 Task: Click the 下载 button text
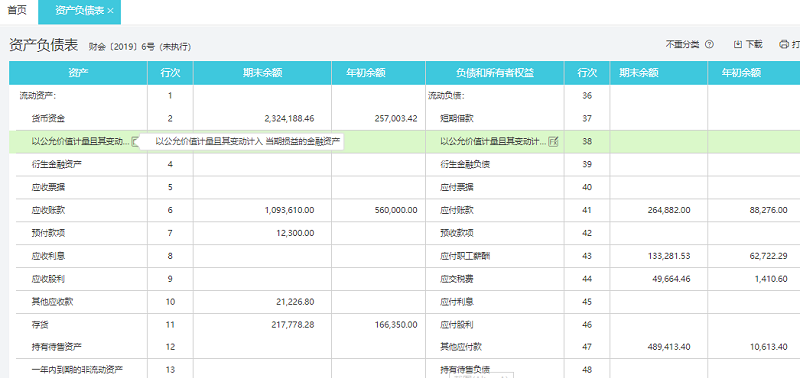pyautogui.click(x=754, y=44)
